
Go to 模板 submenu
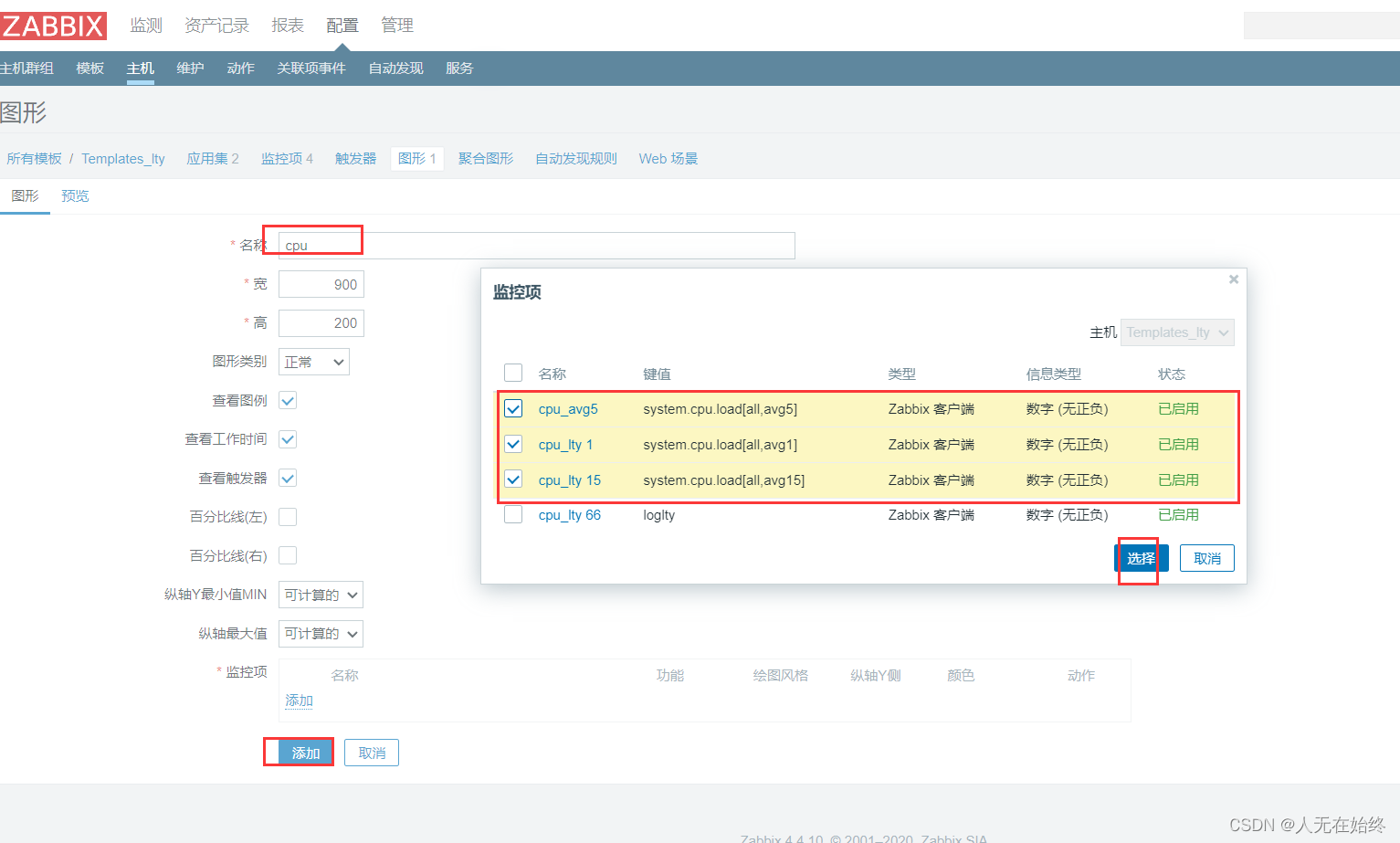90,68
